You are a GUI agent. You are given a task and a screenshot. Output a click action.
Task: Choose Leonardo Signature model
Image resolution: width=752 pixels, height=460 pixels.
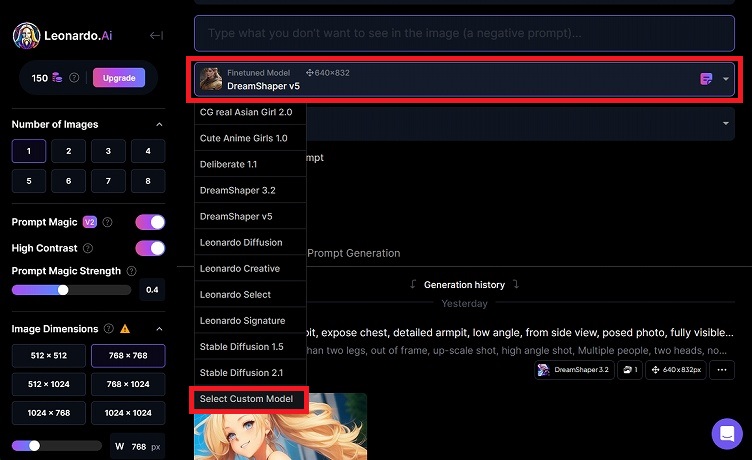coord(250,320)
